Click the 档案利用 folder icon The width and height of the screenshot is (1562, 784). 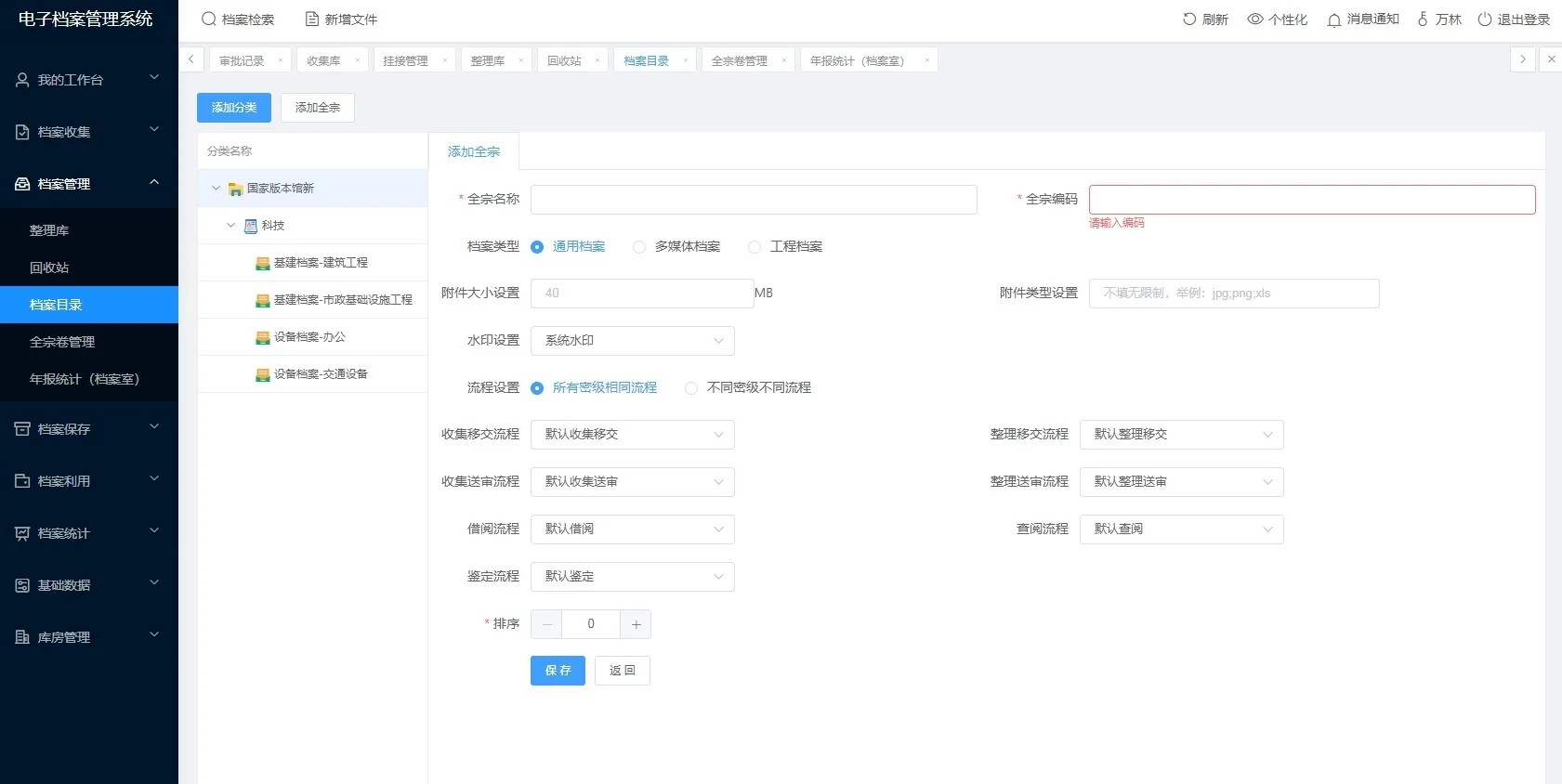(x=22, y=481)
